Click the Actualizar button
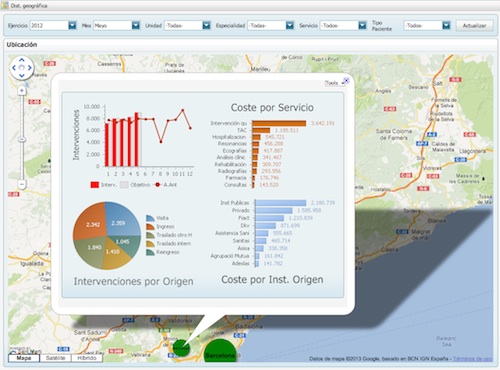The width and height of the screenshot is (500, 370). pos(474,25)
